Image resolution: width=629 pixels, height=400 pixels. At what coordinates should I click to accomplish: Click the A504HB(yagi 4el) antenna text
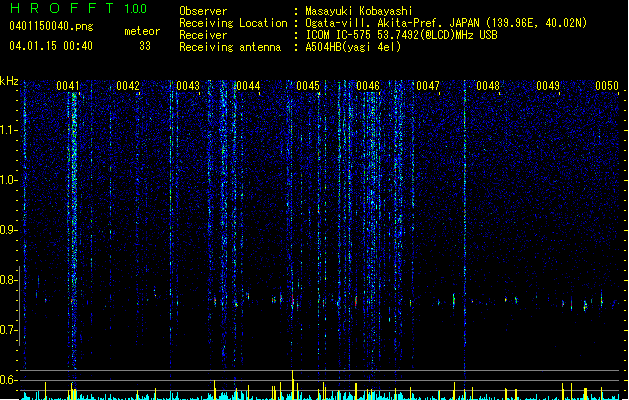point(353,47)
